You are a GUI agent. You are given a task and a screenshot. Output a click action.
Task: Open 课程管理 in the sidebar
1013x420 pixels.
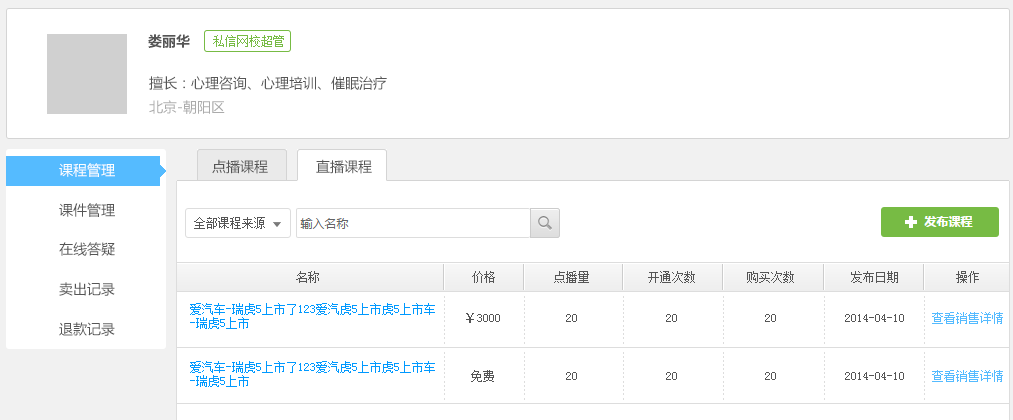click(x=86, y=171)
